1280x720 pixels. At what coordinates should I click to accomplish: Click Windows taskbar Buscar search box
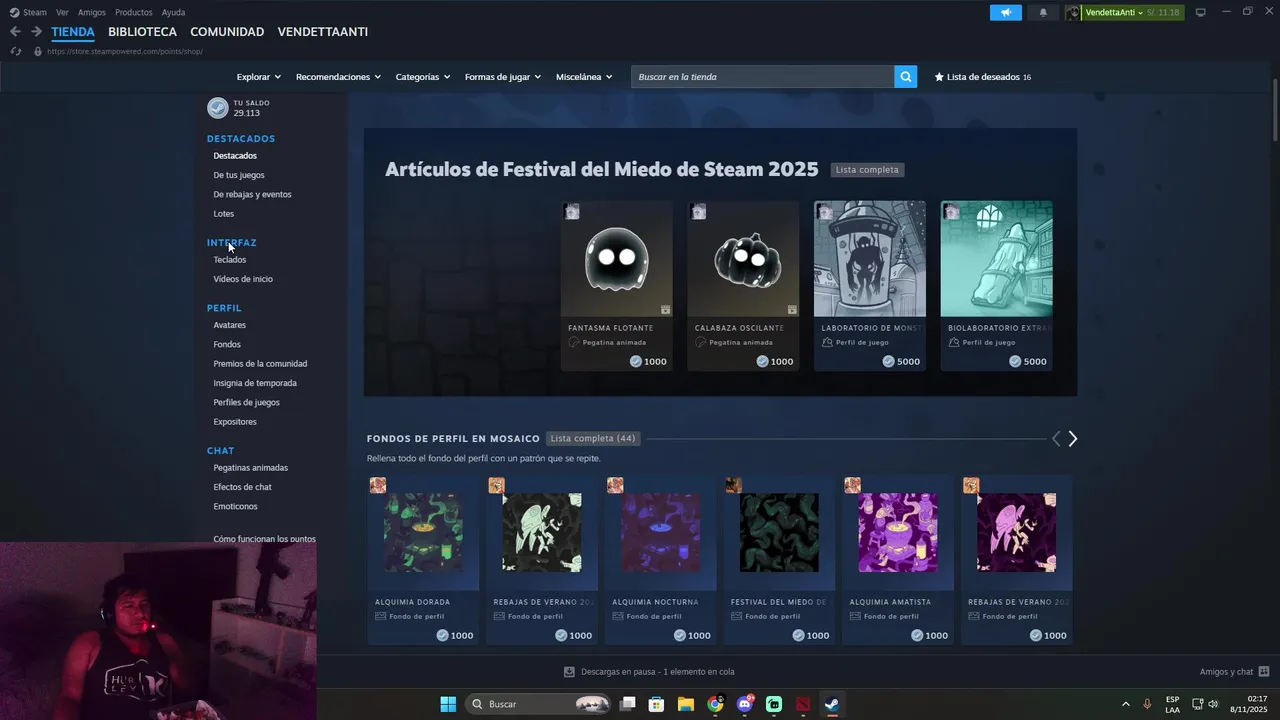click(540, 704)
